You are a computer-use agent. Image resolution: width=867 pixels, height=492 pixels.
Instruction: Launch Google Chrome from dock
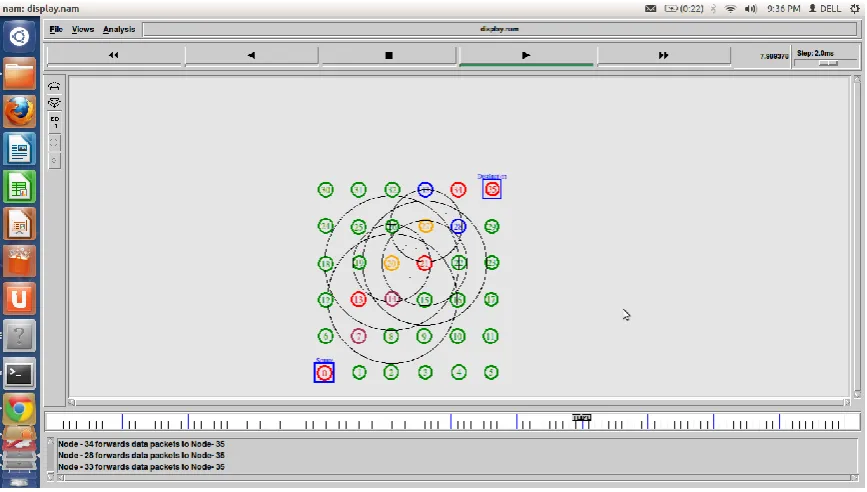coord(19,410)
